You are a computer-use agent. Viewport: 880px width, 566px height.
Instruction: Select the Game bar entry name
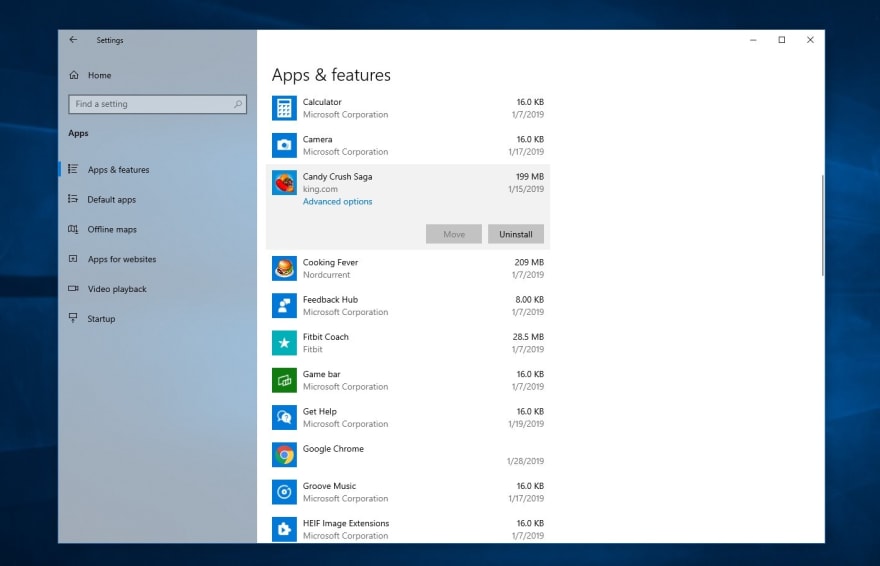[x=322, y=374]
